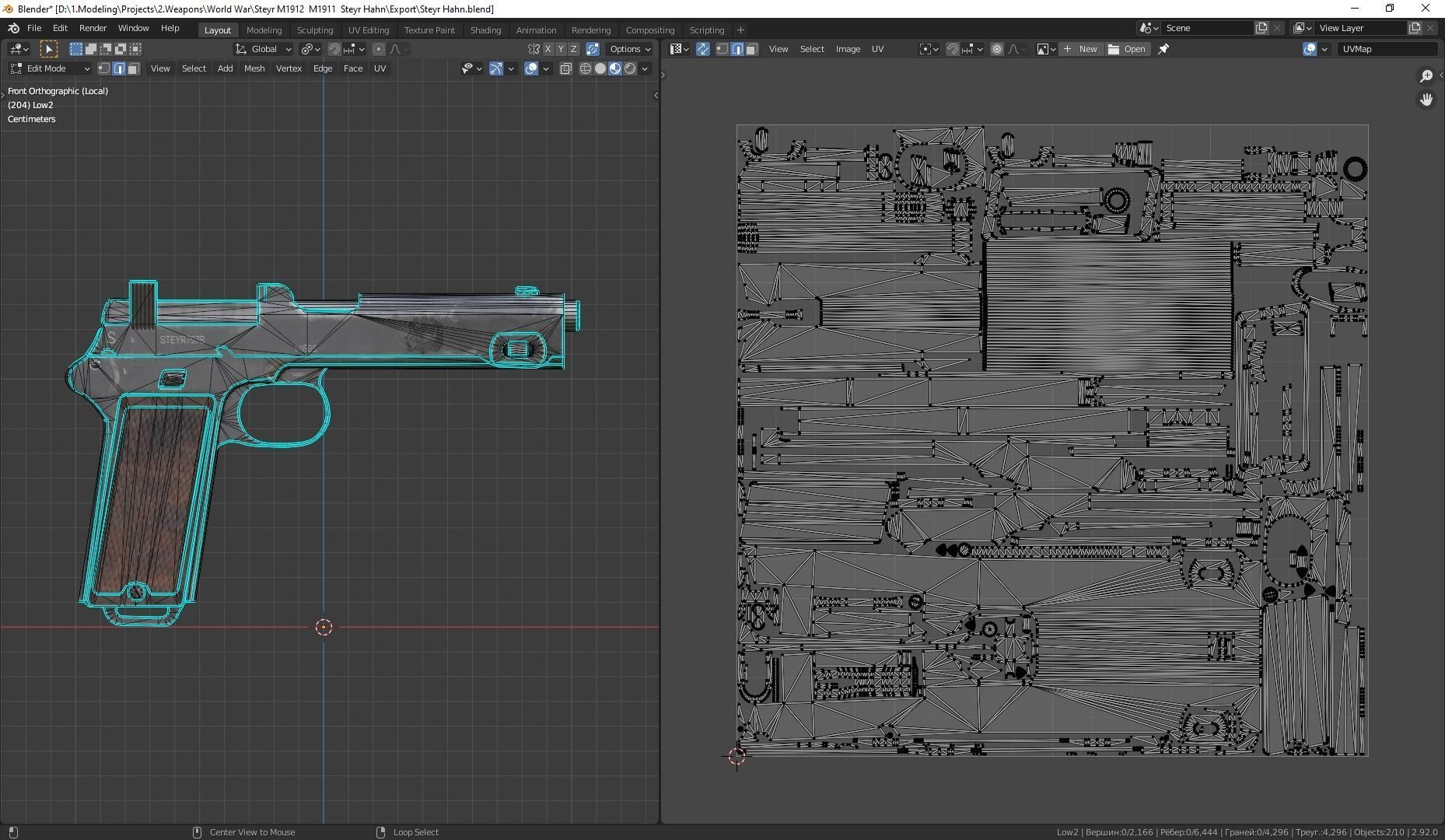1445x840 pixels.
Task: Click the UV editor zoom magnifier icon
Action: (x=1426, y=76)
